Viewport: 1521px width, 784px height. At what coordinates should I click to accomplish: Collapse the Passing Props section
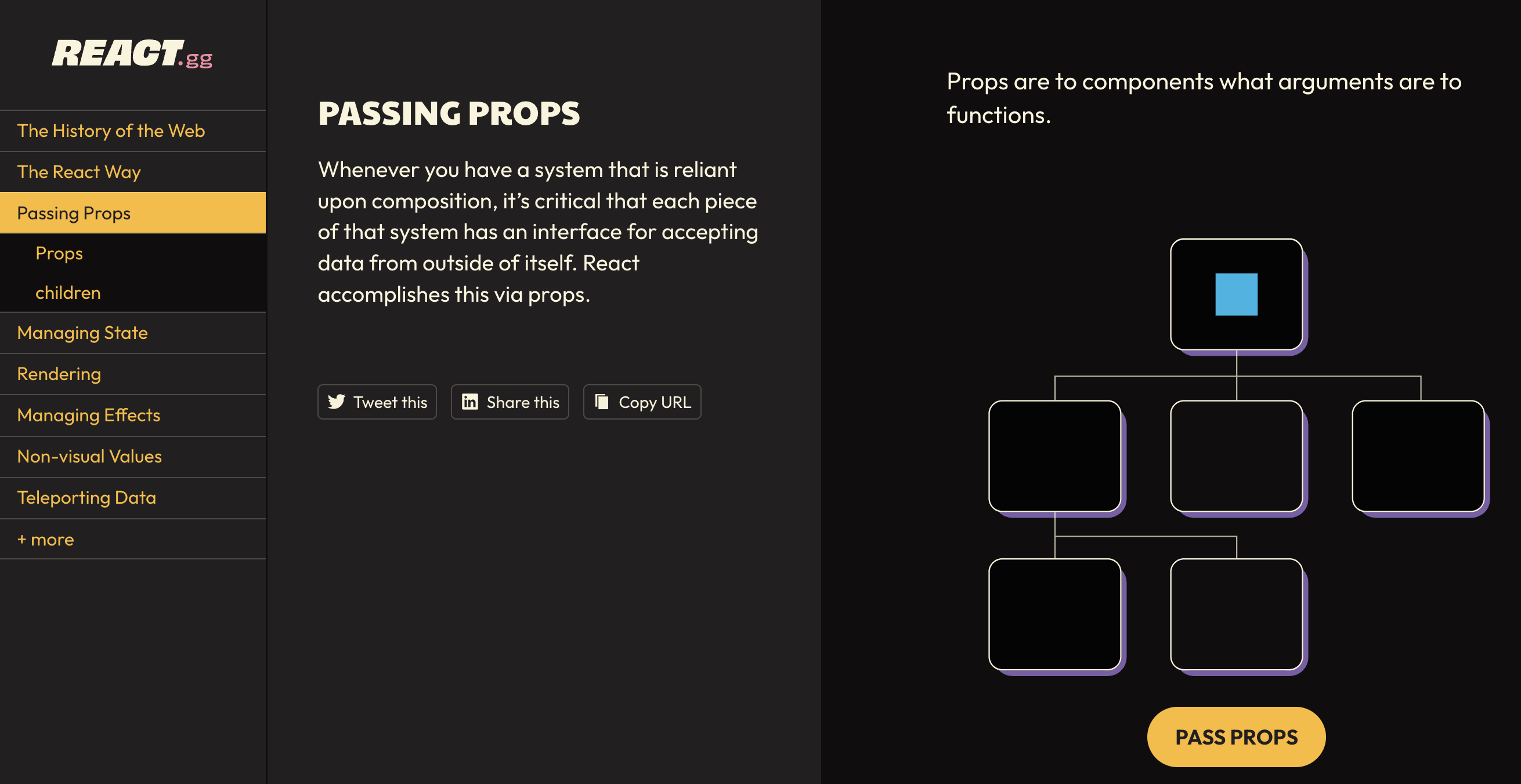pyautogui.click(x=133, y=212)
